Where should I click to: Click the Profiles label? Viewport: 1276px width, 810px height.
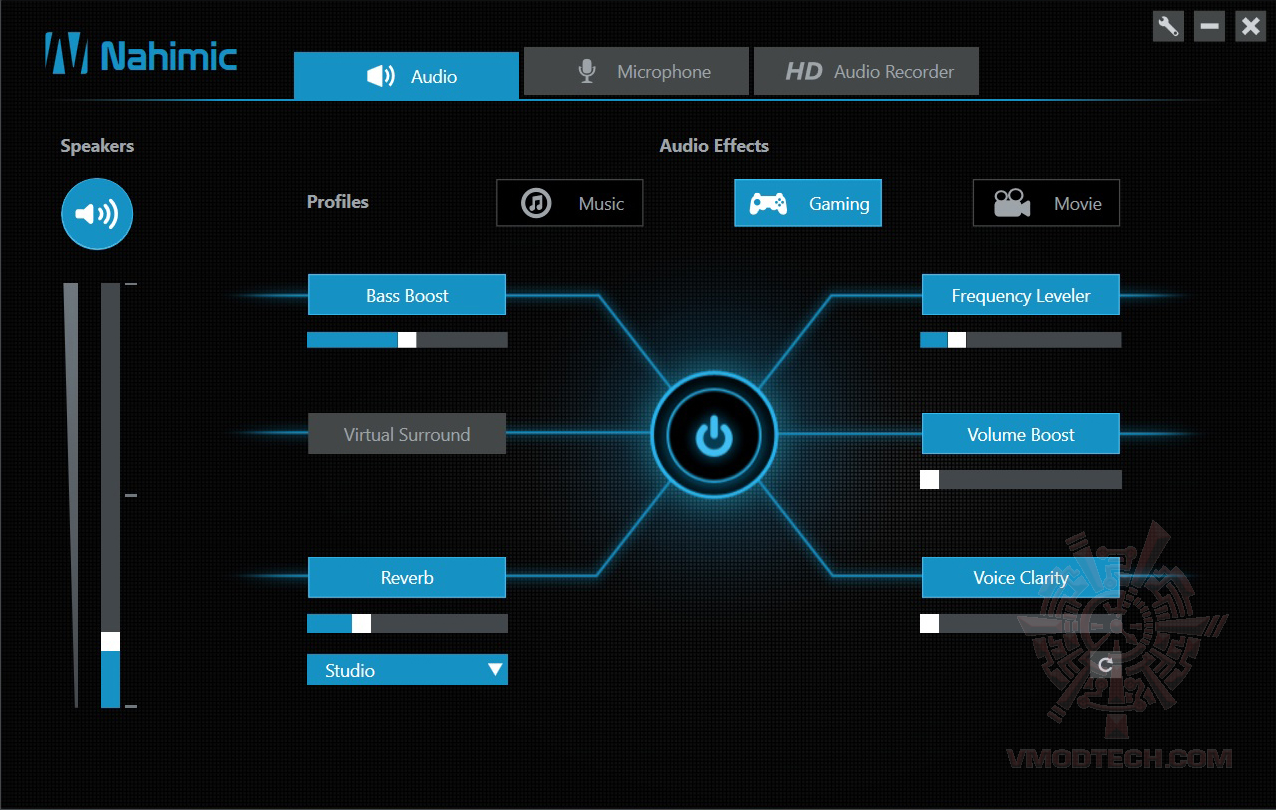pyautogui.click(x=338, y=202)
